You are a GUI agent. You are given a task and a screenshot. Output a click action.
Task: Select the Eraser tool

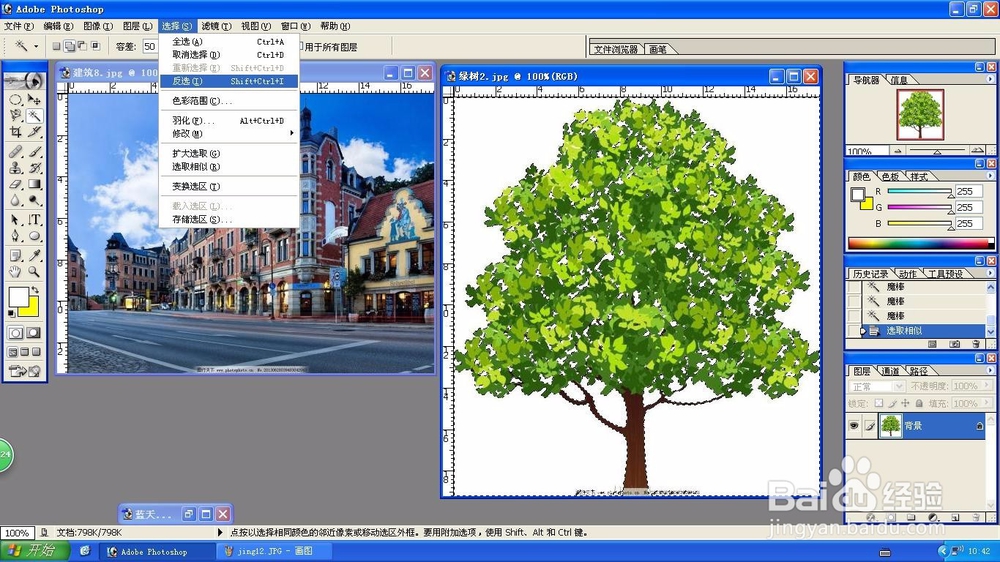pyautogui.click(x=15, y=184)
